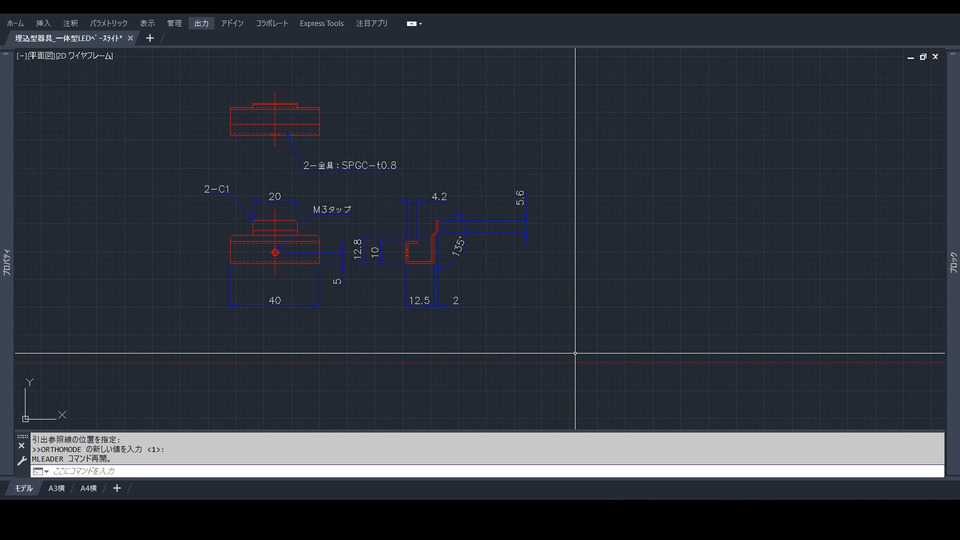Screen dimensions: 960x540
Task: Switch to the A3横 layout tab
Action: pos(56,488)
